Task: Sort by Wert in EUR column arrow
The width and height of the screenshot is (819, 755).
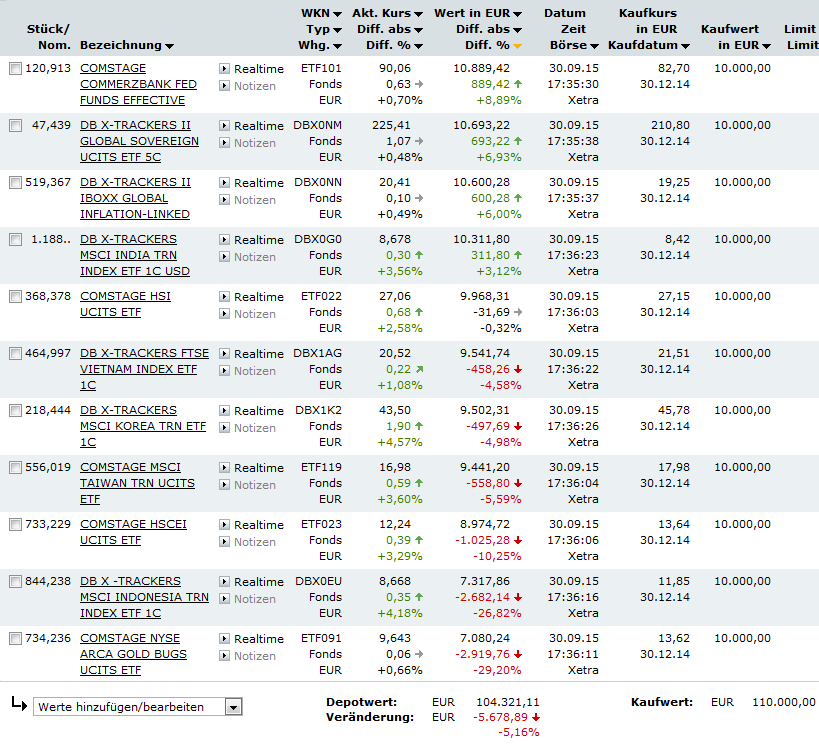Action: (x=517, y=14)
